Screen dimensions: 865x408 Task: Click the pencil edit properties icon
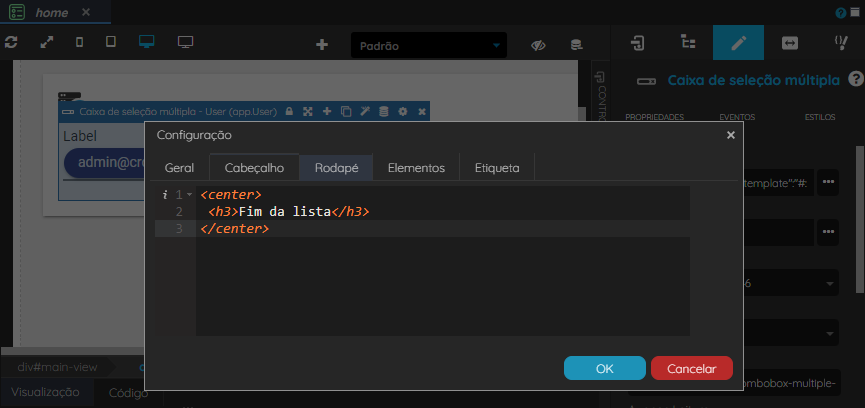coord(738,42)
